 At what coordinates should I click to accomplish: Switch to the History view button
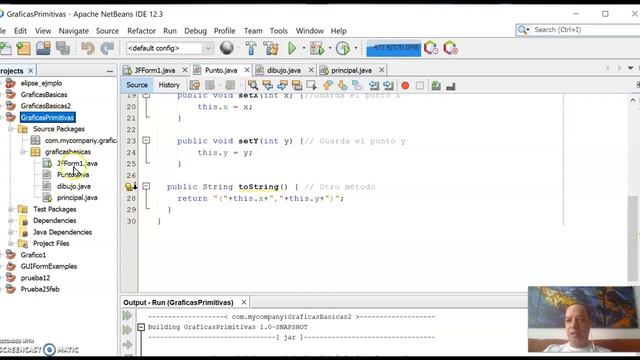click(169, 85)
